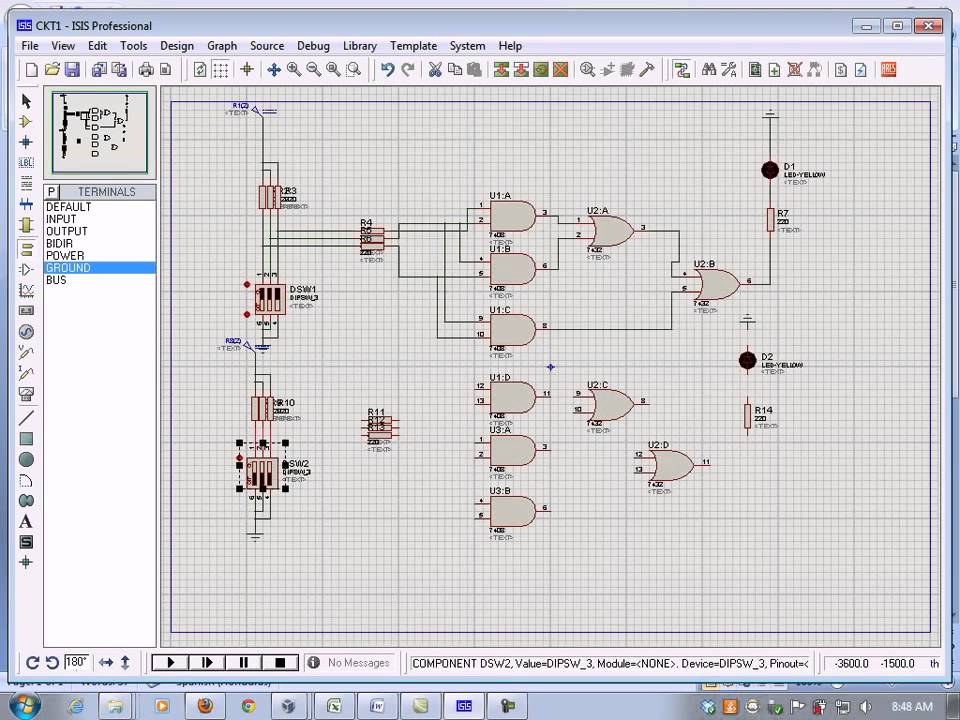960x720 pixels.
Task: Click the Zoom In magnifier icon
Action: coord(294,70)
